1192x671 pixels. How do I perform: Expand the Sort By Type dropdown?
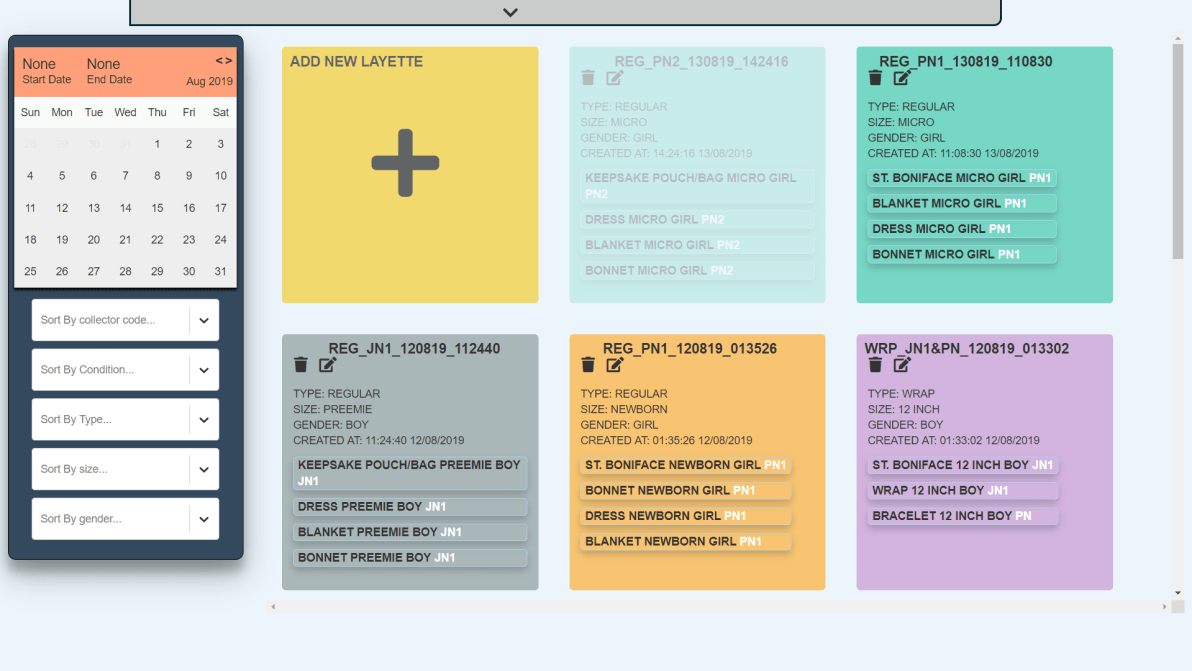pos(203,420)
